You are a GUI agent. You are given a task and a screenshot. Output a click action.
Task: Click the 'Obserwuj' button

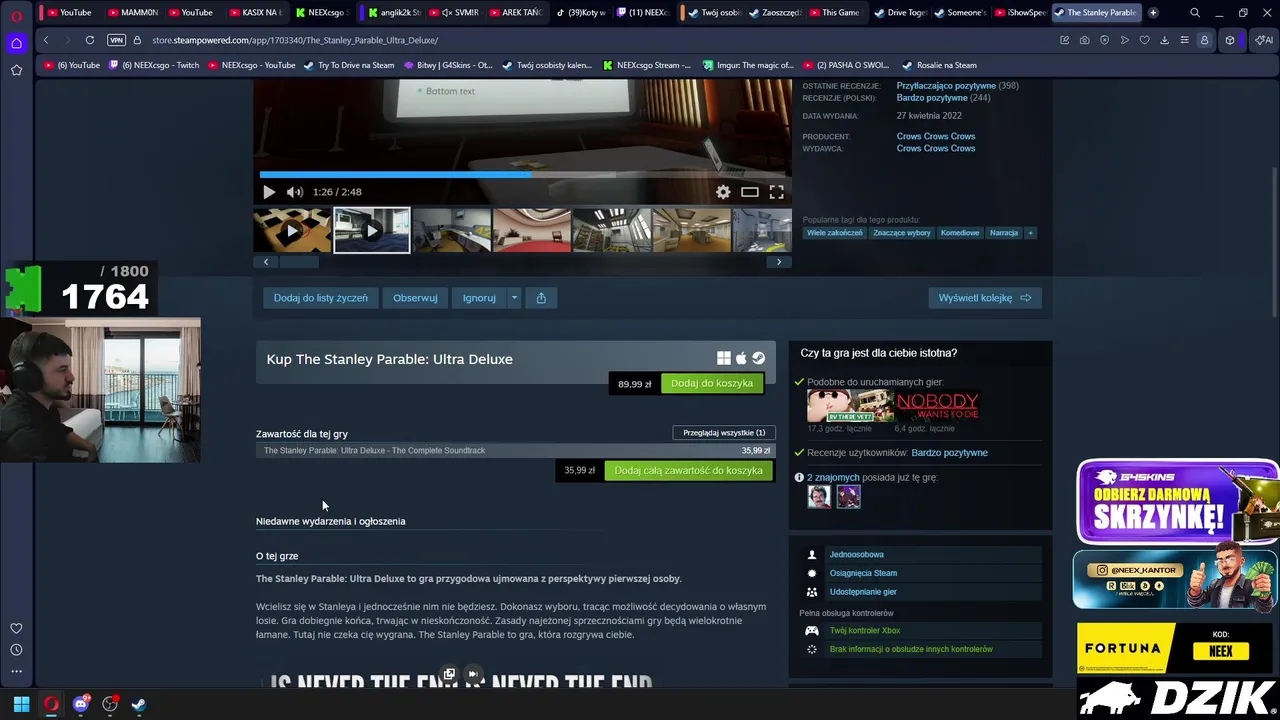[x=415, y=298]
